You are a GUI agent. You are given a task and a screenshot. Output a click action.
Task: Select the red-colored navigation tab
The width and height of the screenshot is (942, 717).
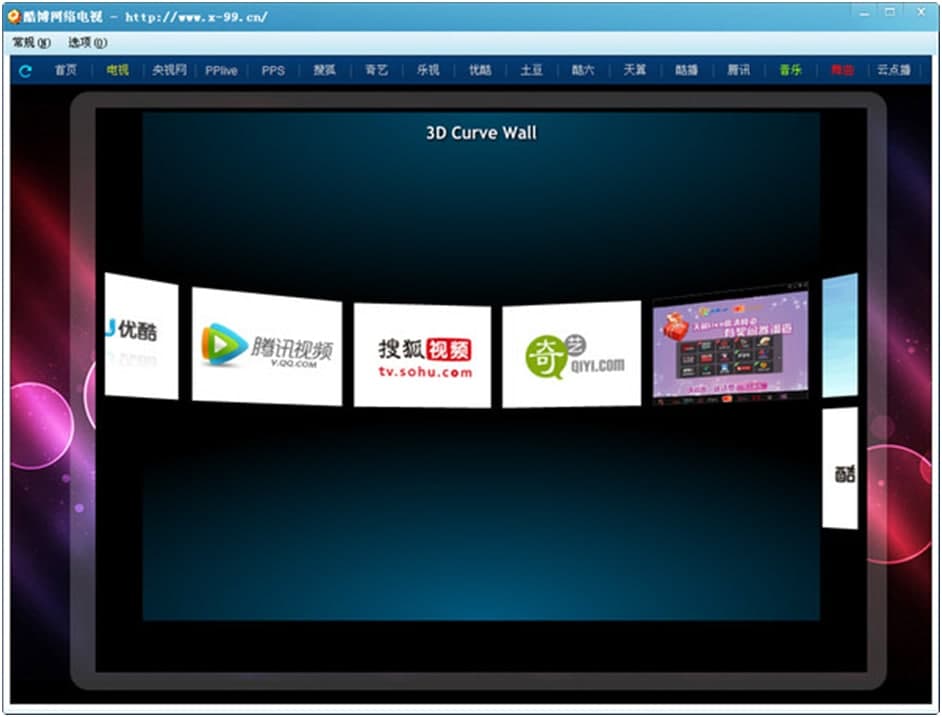click(x=842, y=70)
